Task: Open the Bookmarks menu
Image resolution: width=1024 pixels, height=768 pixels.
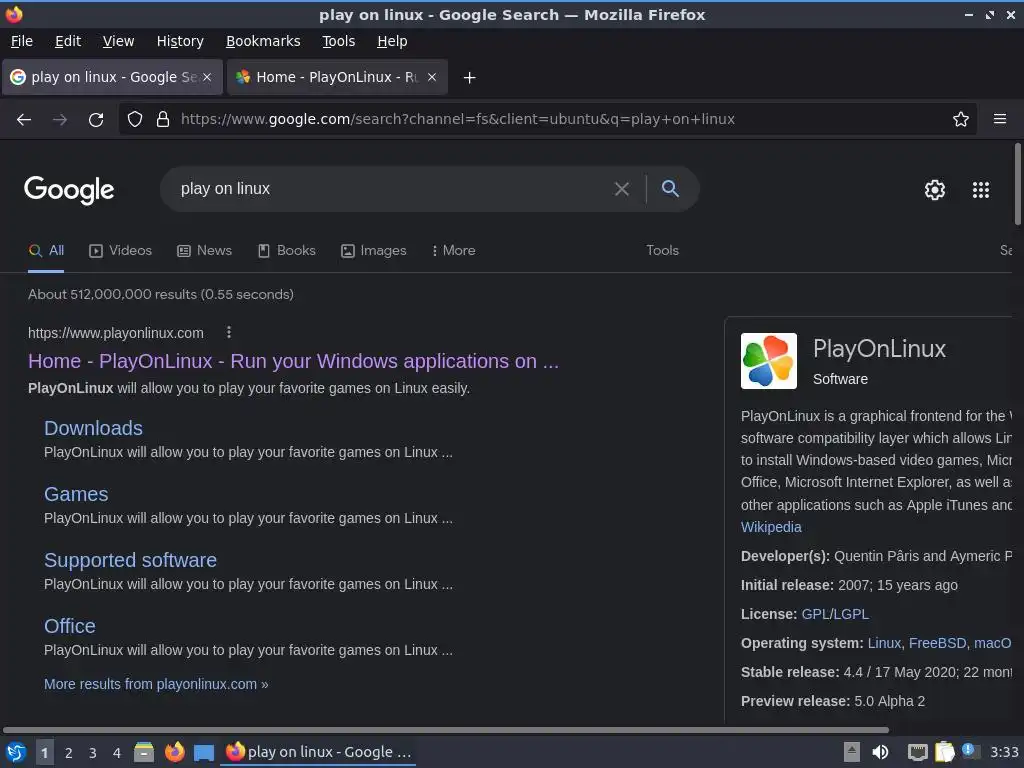Action: tap(263, 41)
